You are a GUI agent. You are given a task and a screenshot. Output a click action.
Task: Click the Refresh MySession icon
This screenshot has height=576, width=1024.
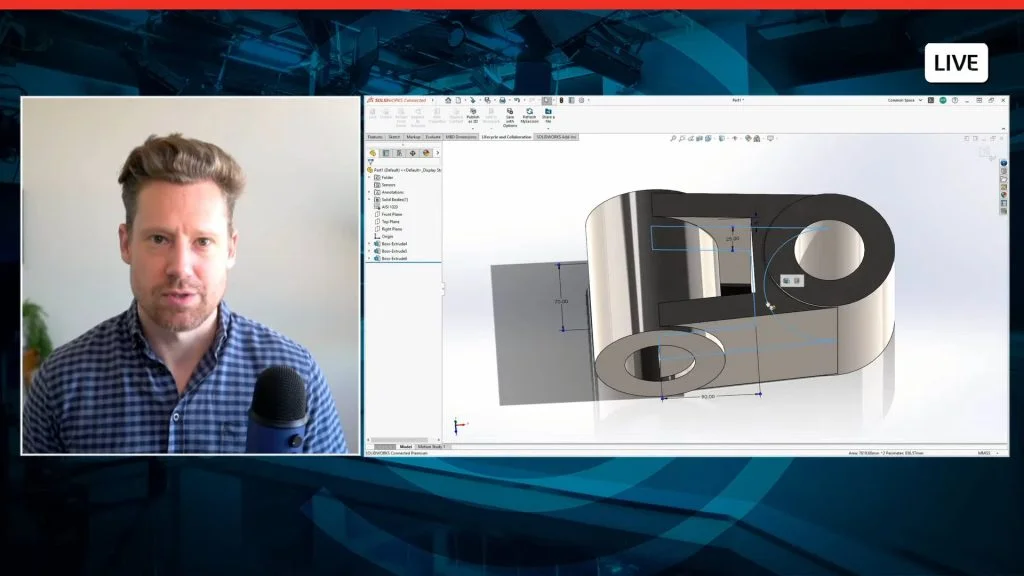tap(529, 117)
